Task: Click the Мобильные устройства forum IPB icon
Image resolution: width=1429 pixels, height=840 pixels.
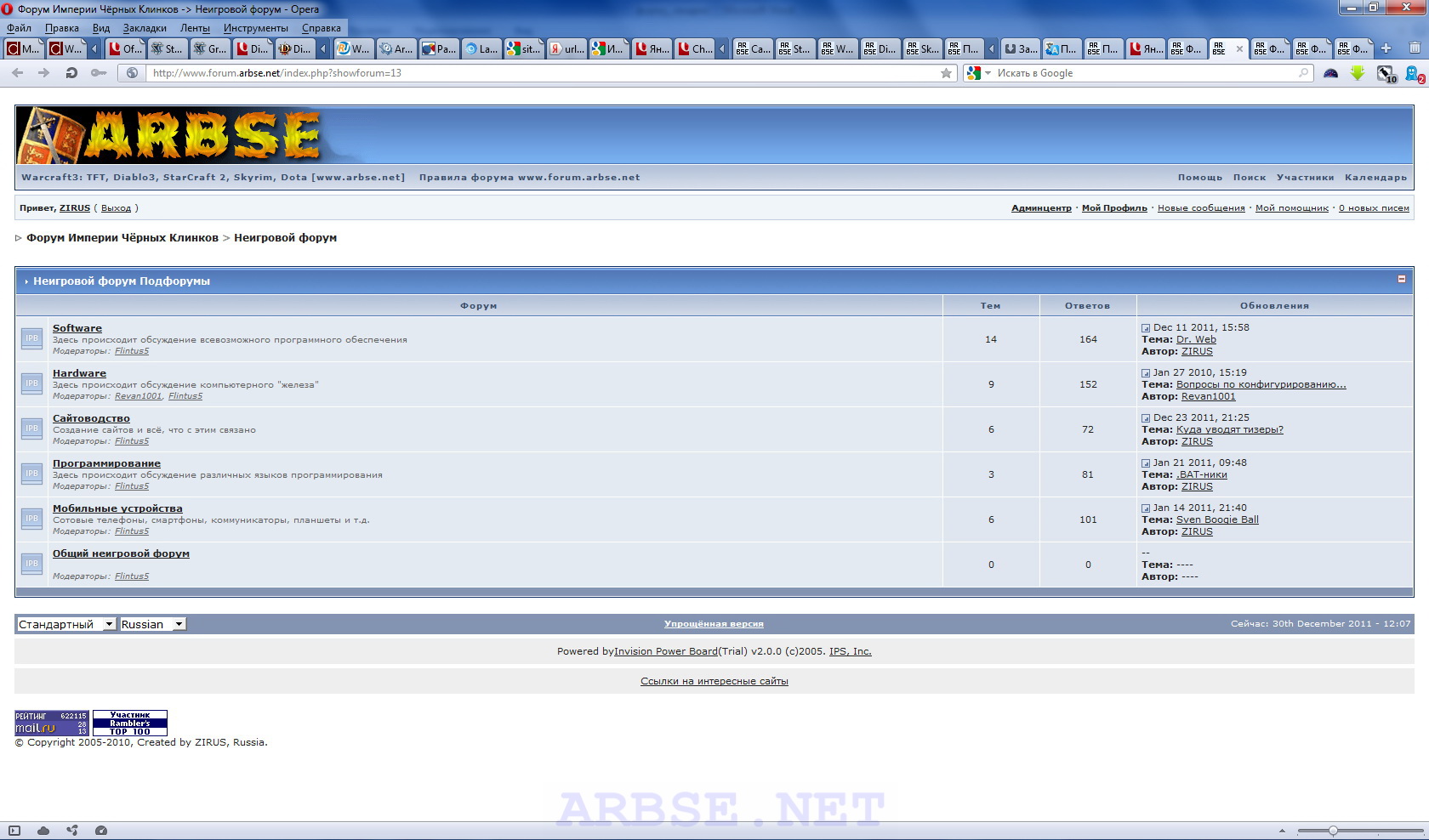Action: point(31,519)
